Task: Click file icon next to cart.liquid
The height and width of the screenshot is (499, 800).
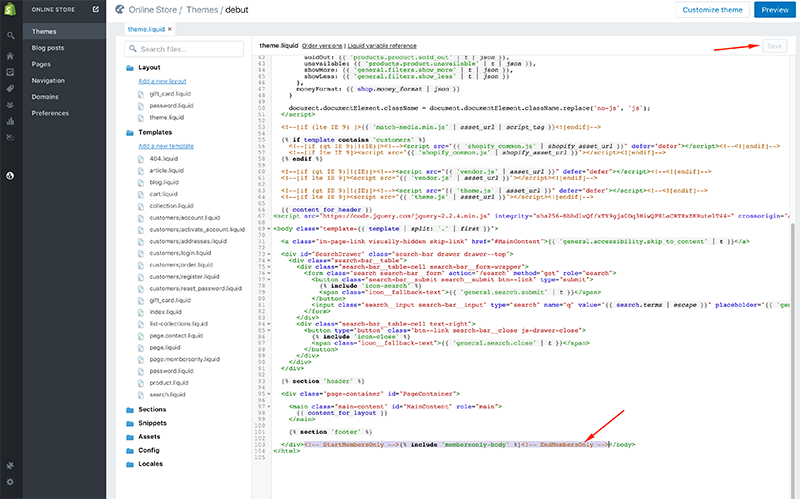Action: 141,194
